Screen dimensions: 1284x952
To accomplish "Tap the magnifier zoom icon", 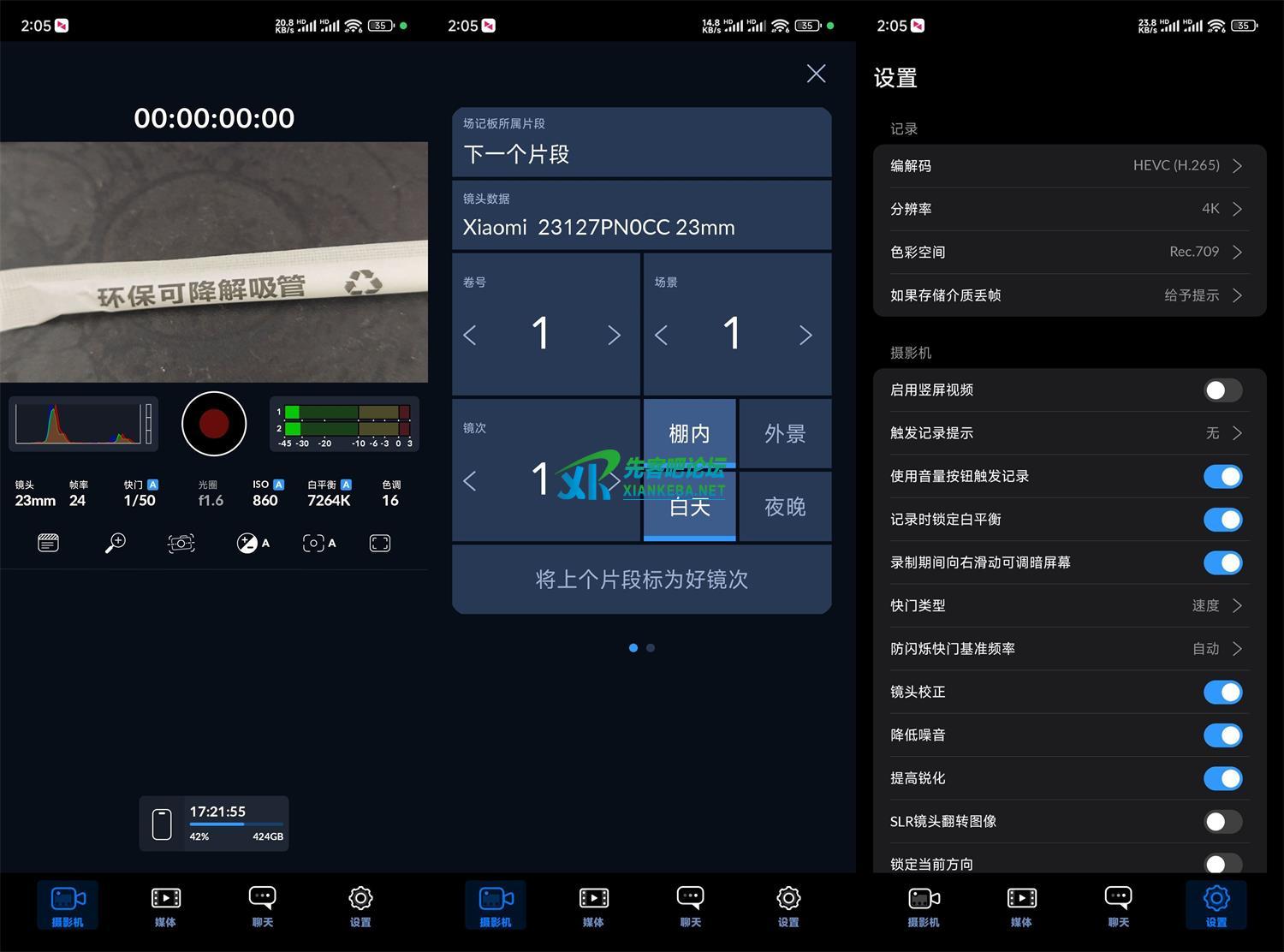I will coord(115,543).
